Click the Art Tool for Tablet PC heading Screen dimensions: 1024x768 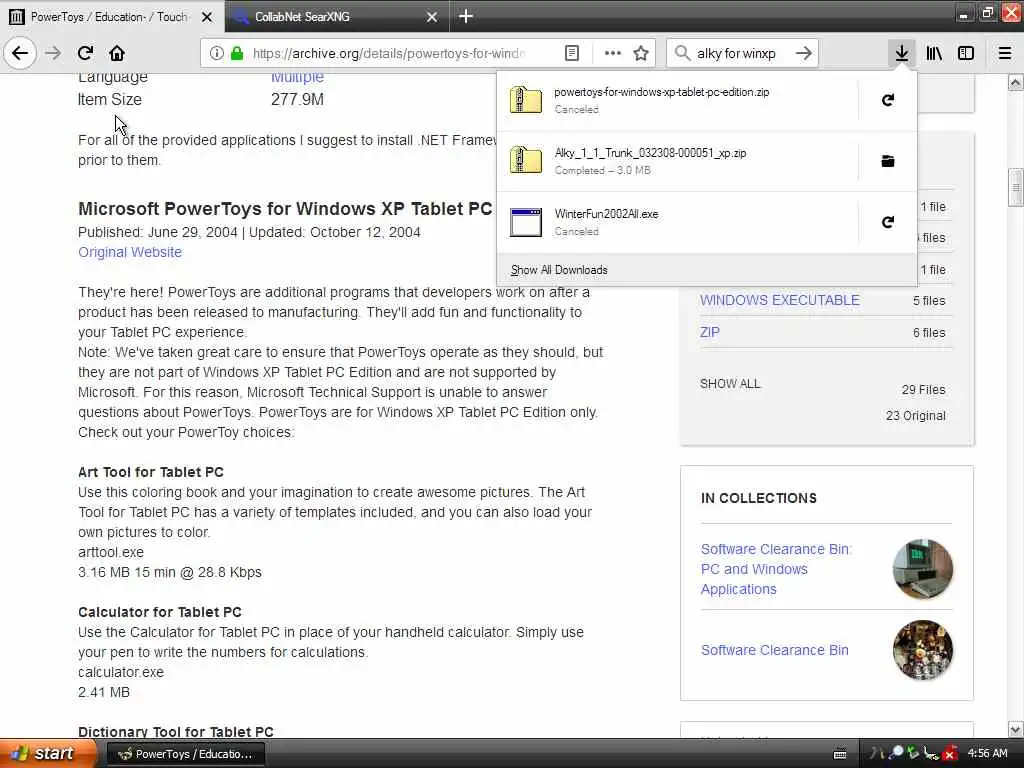(151, 472)
